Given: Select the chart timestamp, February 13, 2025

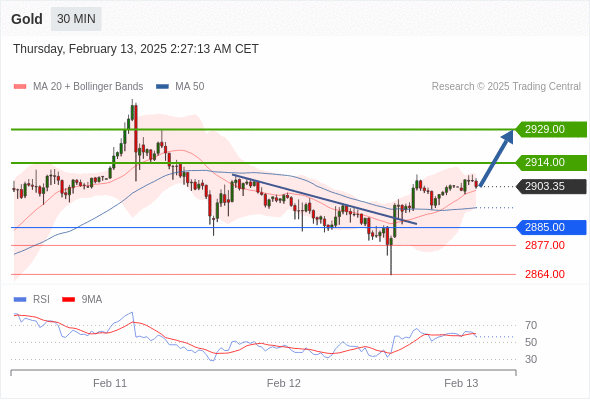Looking at the screenshot, I should tap(136, 49).
